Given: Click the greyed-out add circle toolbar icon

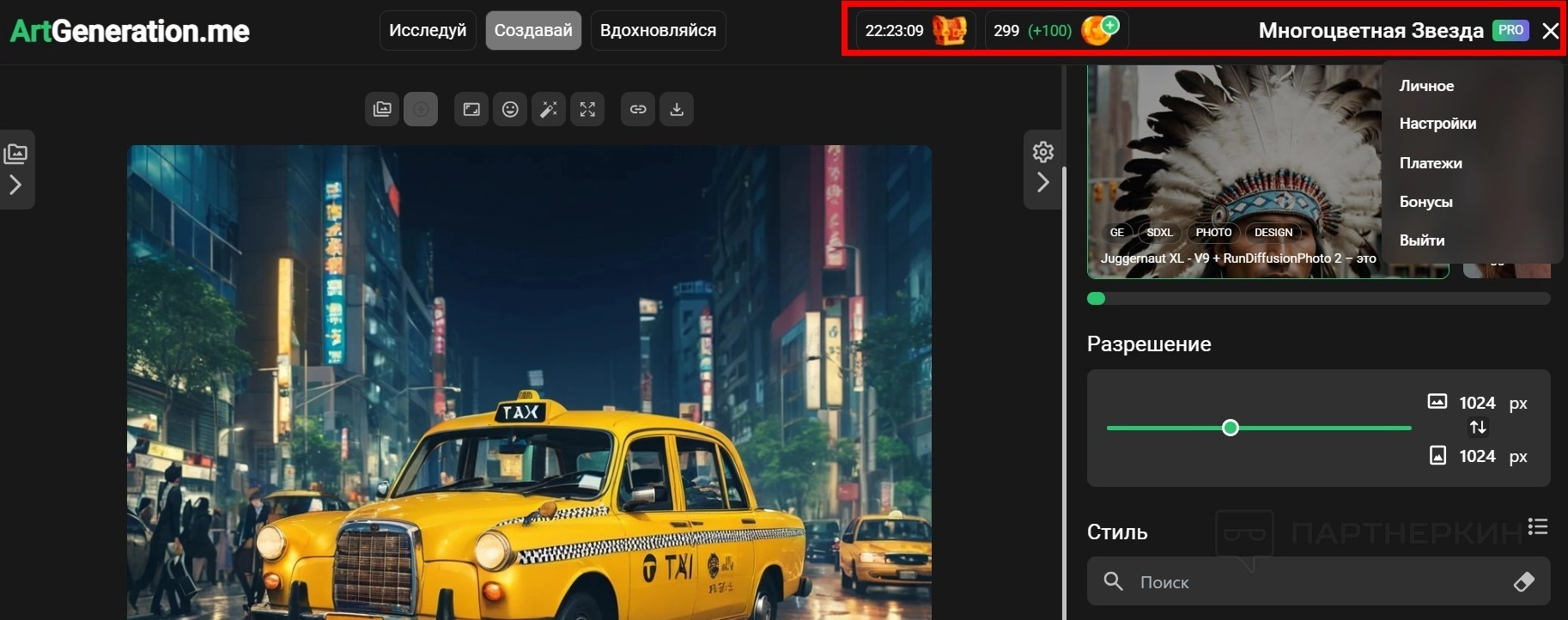Looking at the screenshot, I should pyautogui.click(x=421, y=109).
